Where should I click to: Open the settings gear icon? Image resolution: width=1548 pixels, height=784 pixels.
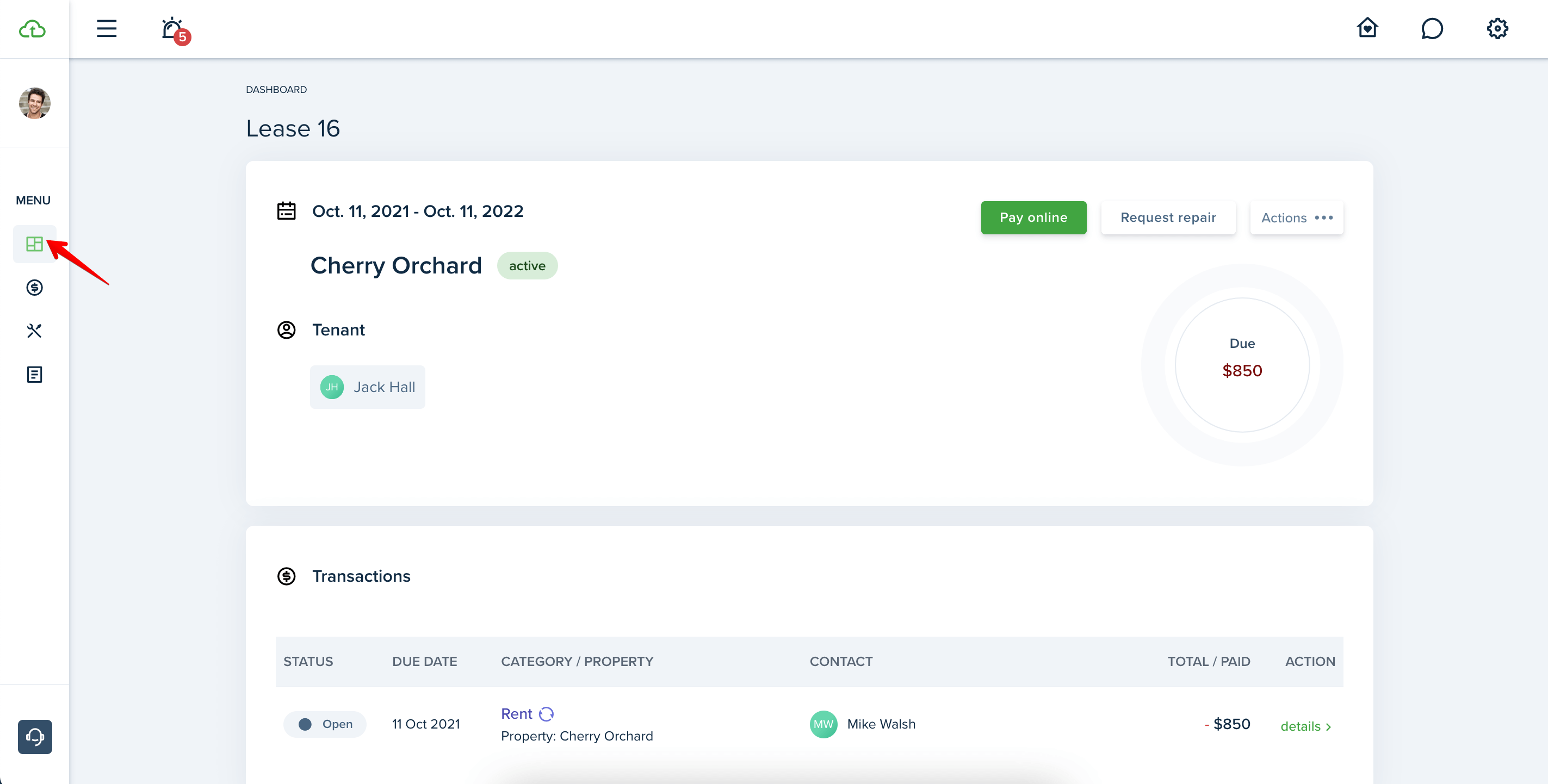point(1497,28)
